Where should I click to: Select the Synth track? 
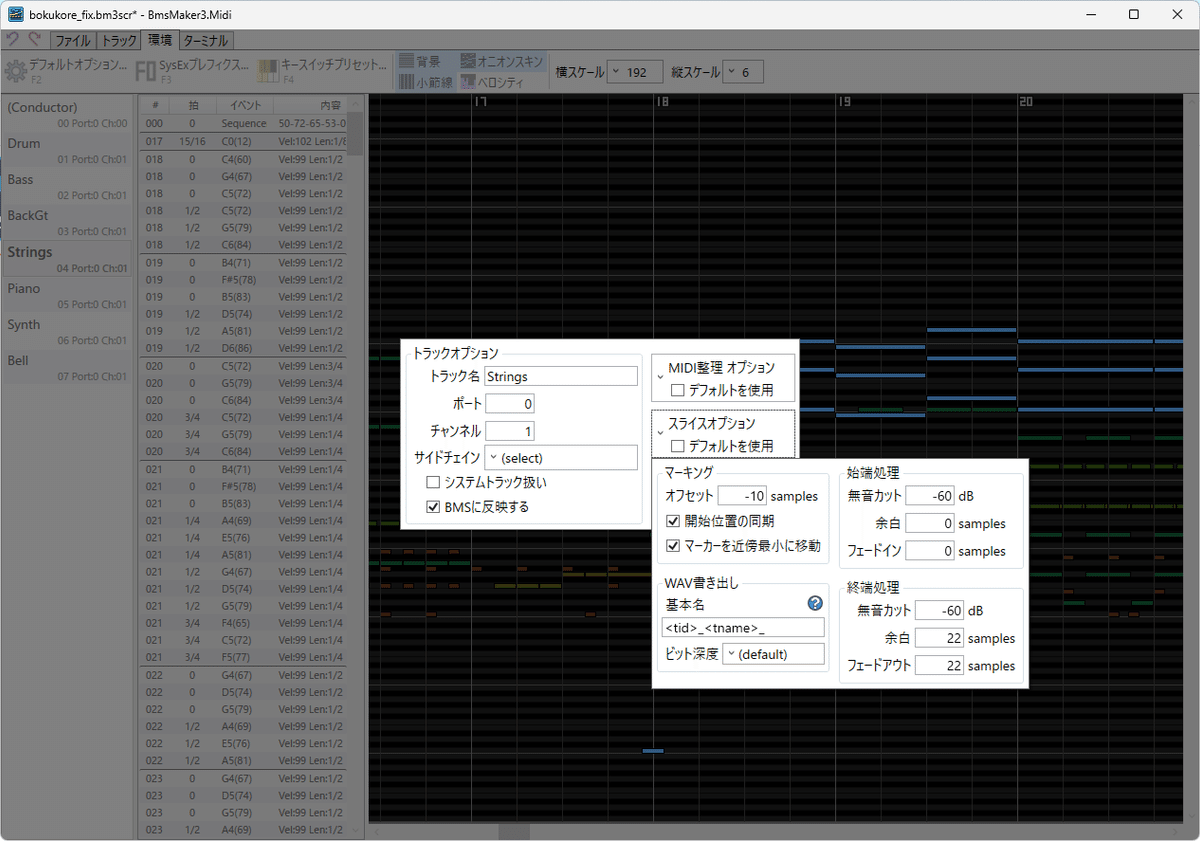coord(67,331)
